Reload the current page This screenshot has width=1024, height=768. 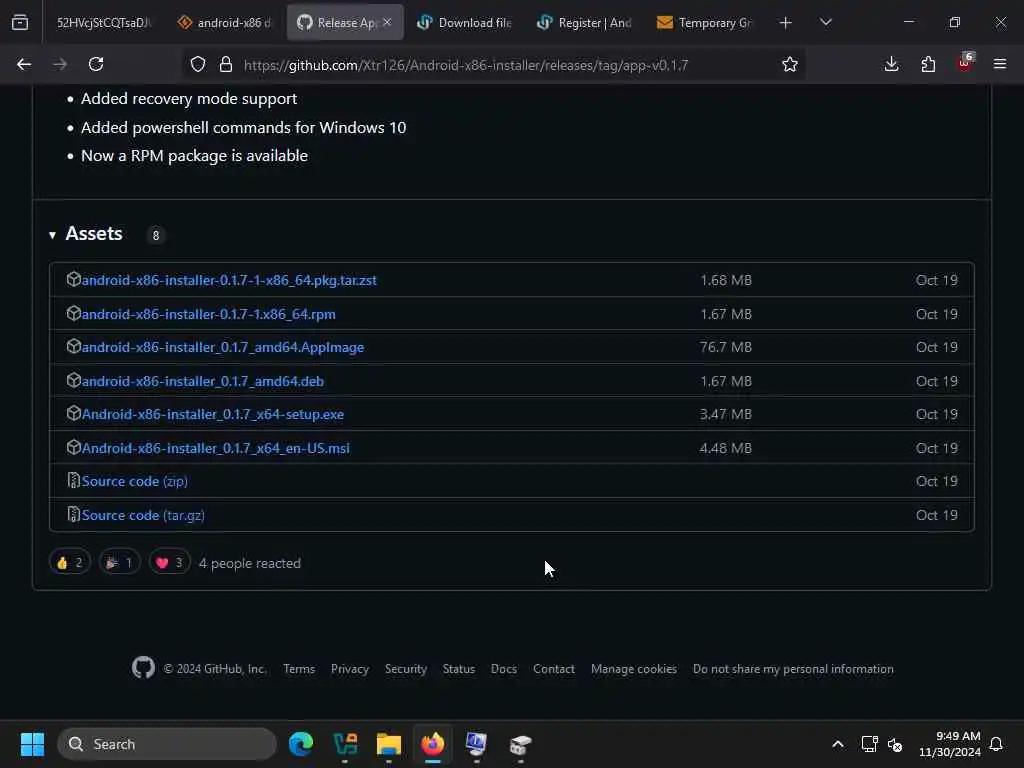(96, 64)
